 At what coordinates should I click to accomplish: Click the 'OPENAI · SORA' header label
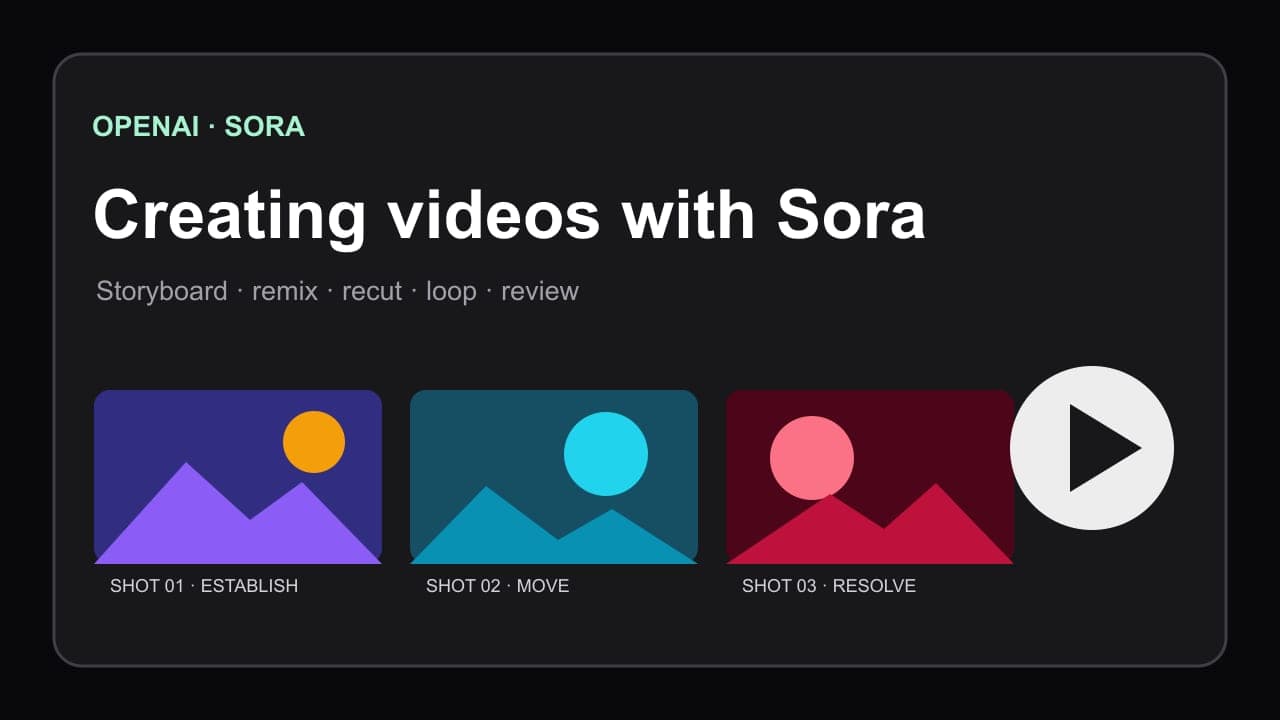click(199, 126)
